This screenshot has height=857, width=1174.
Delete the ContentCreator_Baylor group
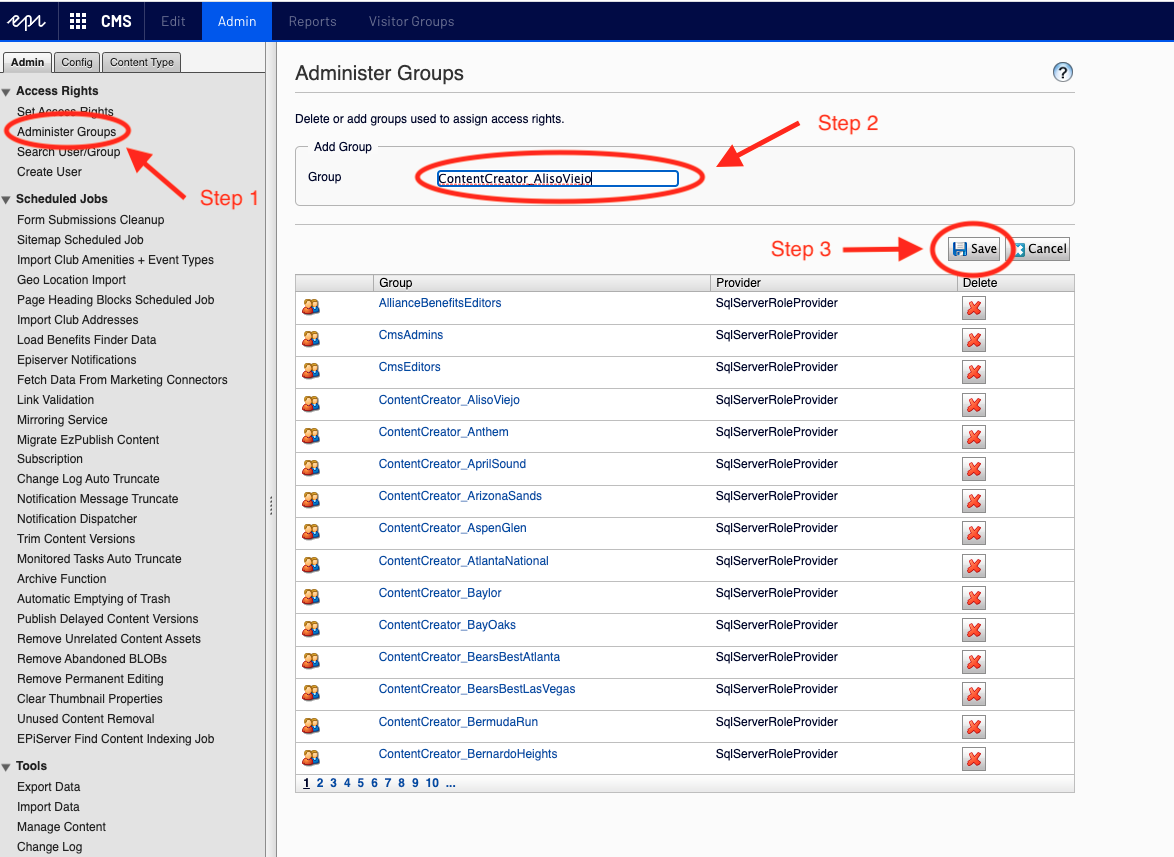[973, 598]
